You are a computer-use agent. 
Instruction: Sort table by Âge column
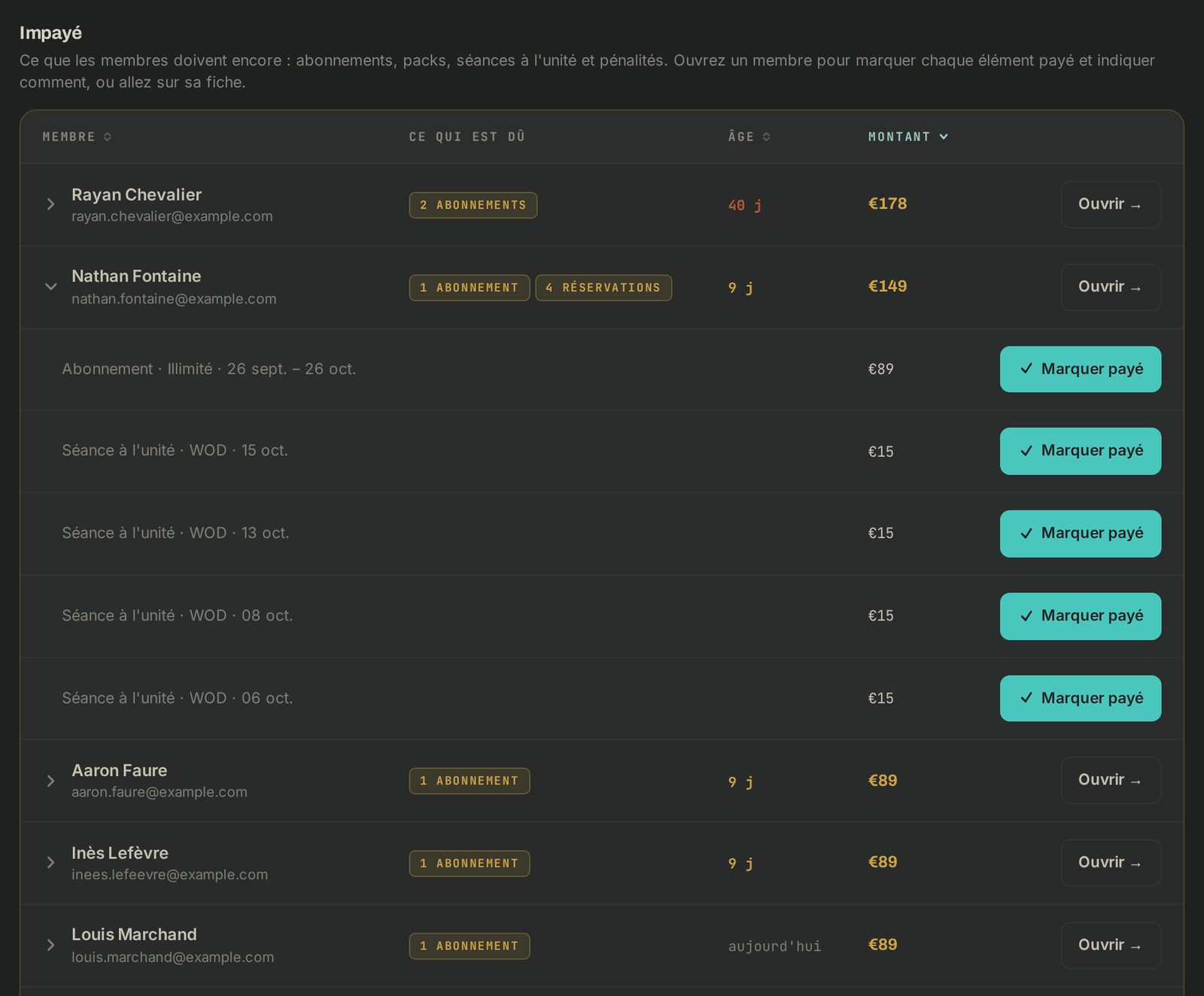point(749,136)
